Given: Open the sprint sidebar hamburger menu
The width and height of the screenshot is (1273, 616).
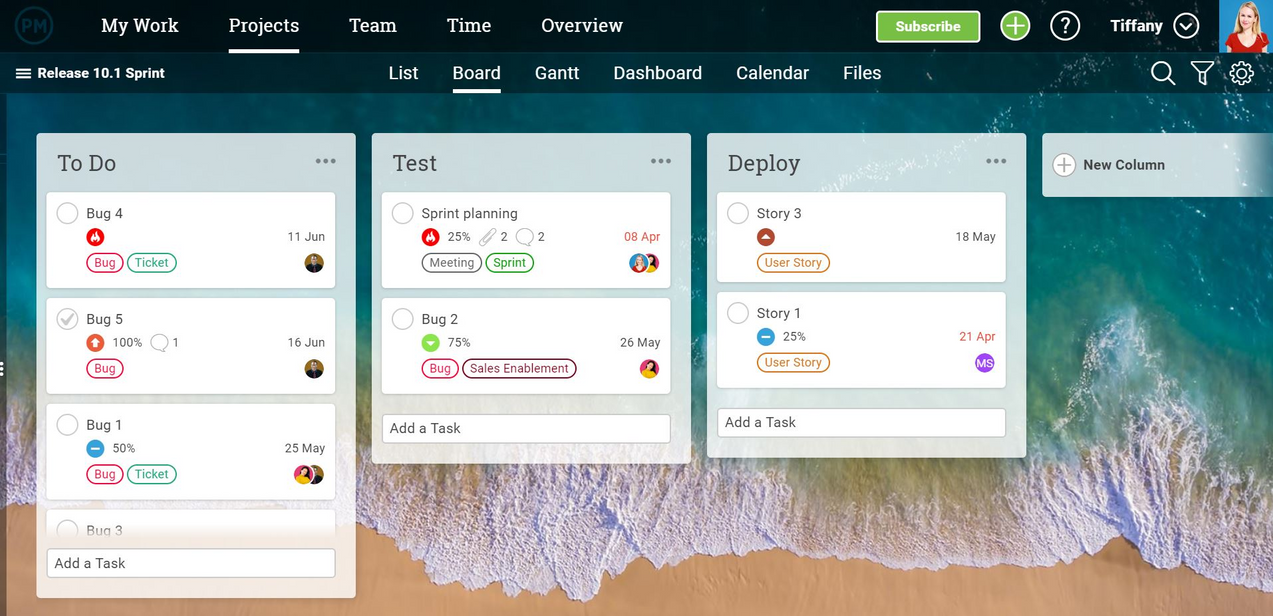Looking at the screenshot, I should click(21, 72).
